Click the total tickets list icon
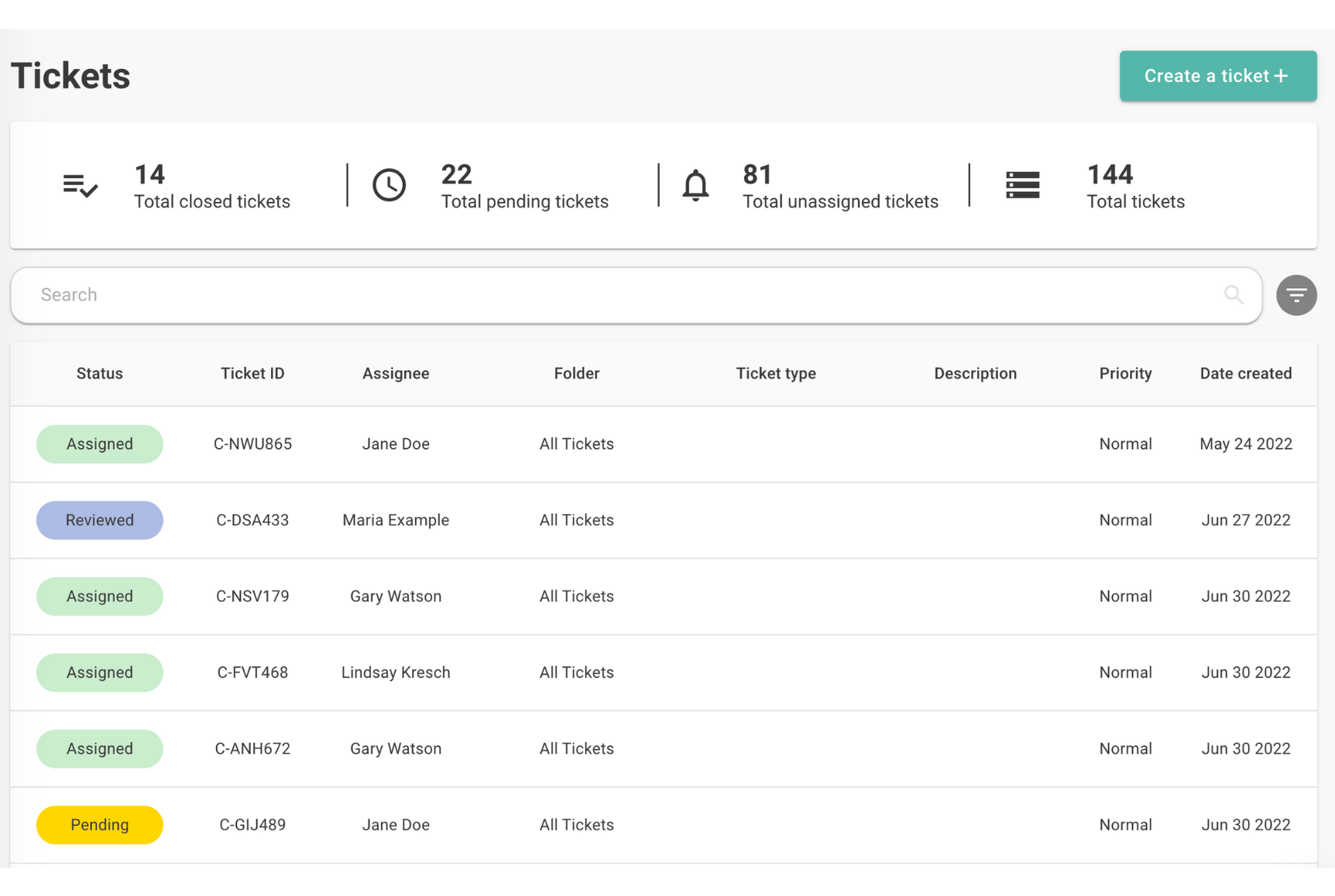Image resolution: width=1335 pixels, height=896 pixels. click(1022, 186)
